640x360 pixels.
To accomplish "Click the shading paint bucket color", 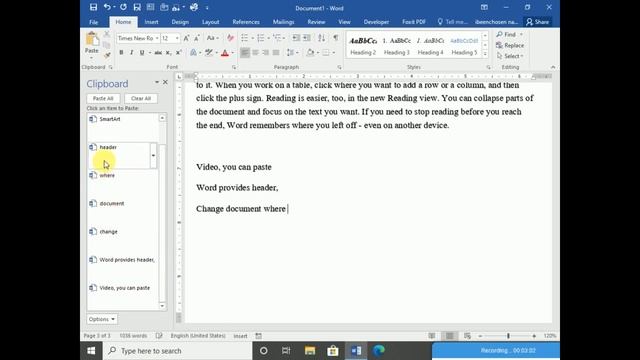I will click(310, 53).
